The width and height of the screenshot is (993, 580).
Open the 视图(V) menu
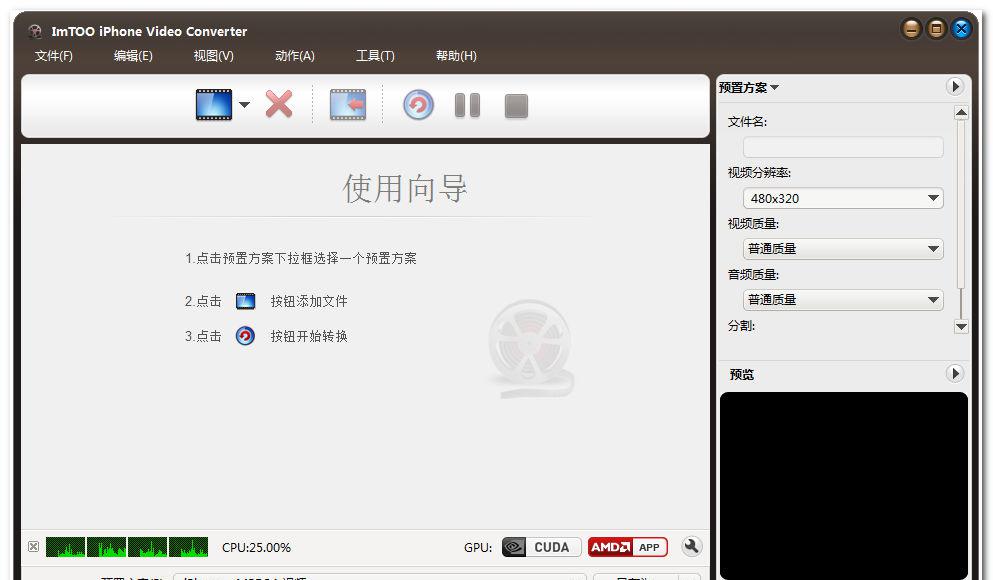click(x=213, y=56)
